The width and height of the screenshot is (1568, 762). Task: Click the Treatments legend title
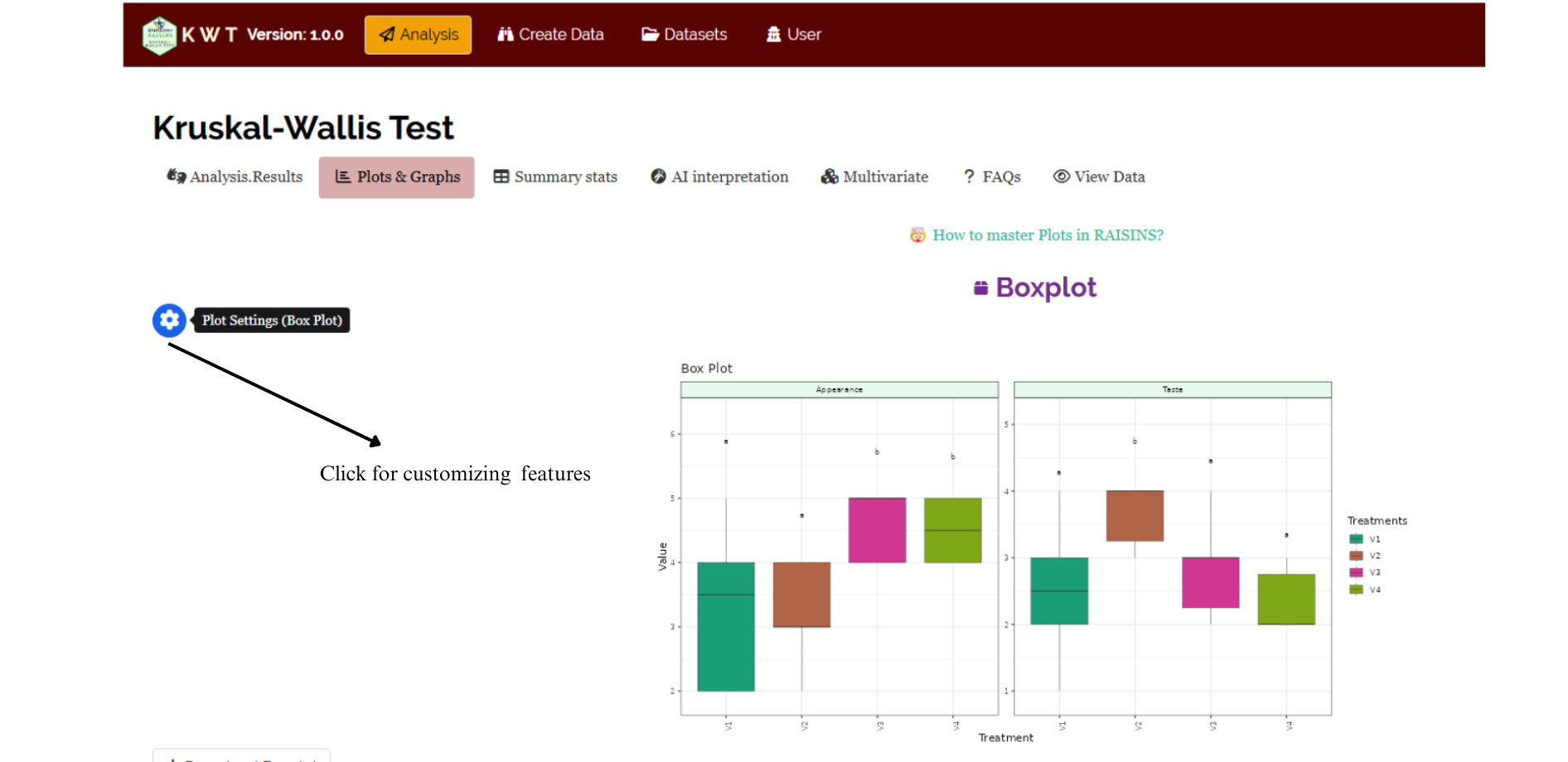[x=1377, y=521]
